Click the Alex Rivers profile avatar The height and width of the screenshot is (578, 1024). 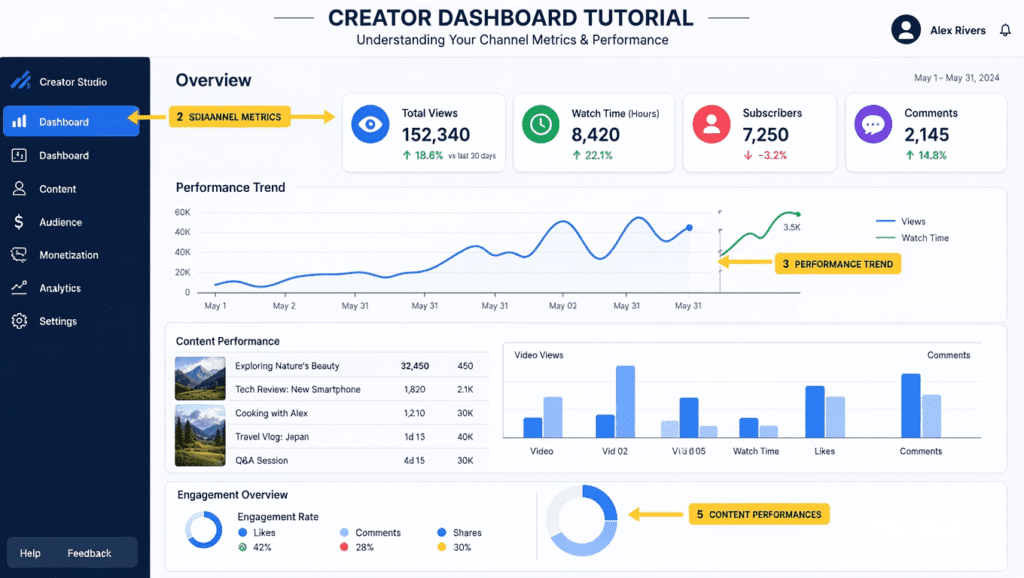906,30
